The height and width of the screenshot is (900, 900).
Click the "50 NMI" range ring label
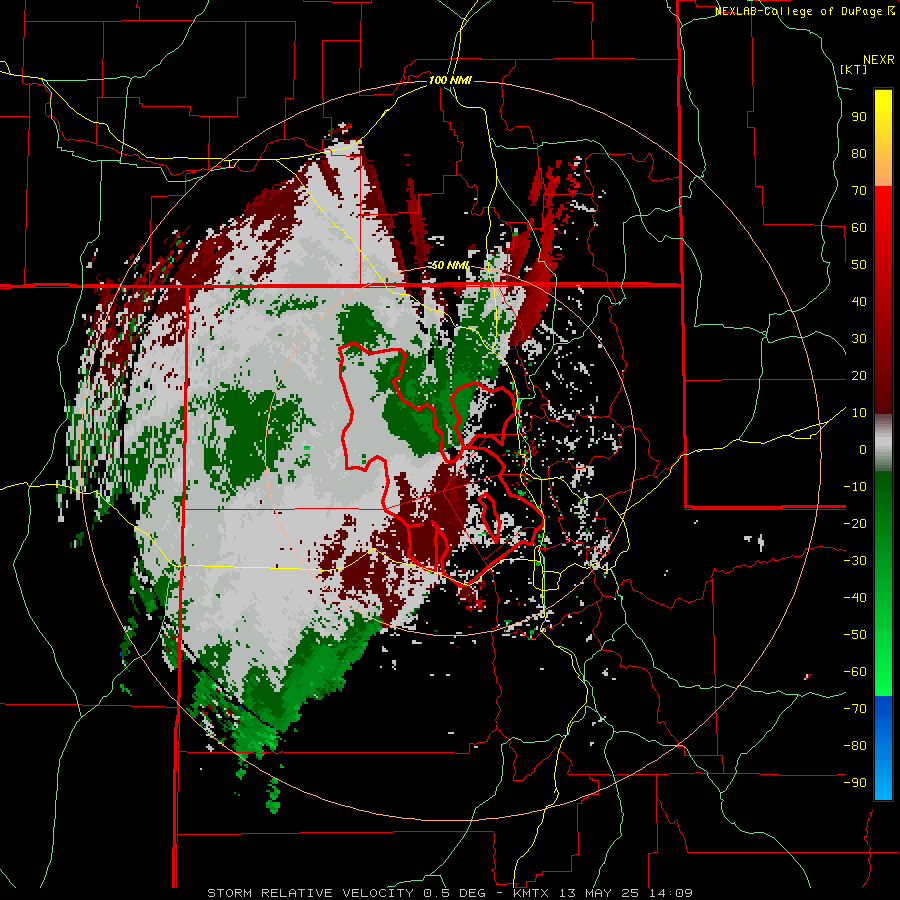pos(450,265)
